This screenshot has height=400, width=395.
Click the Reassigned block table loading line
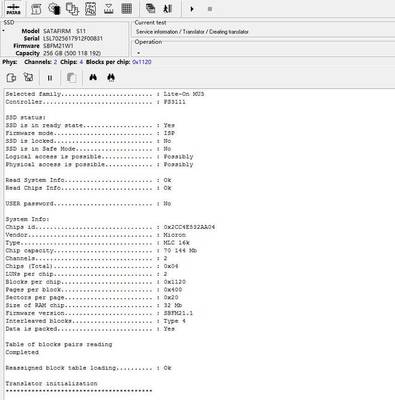pyautogui.click(x=88, y=368)
